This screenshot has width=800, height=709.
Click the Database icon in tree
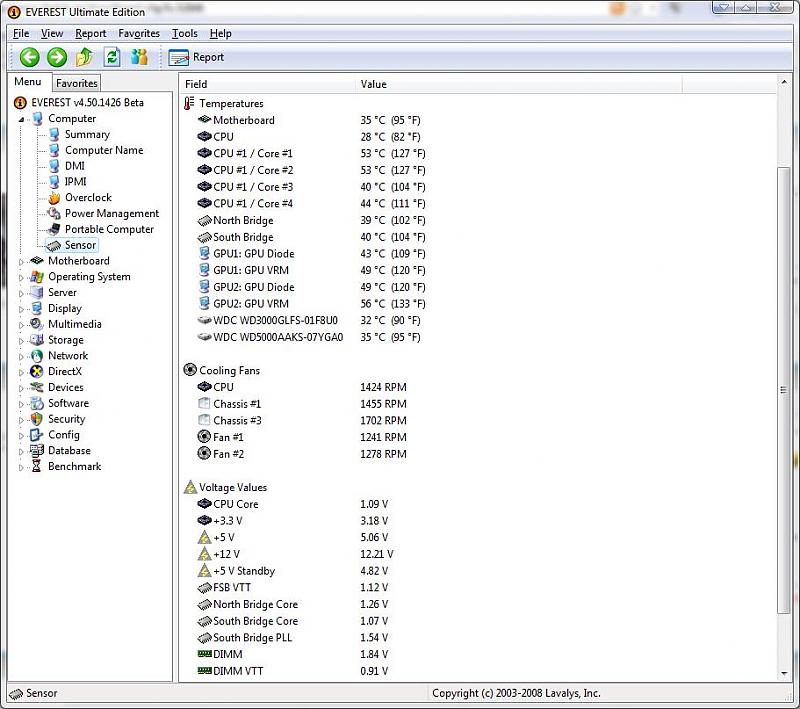36,451
